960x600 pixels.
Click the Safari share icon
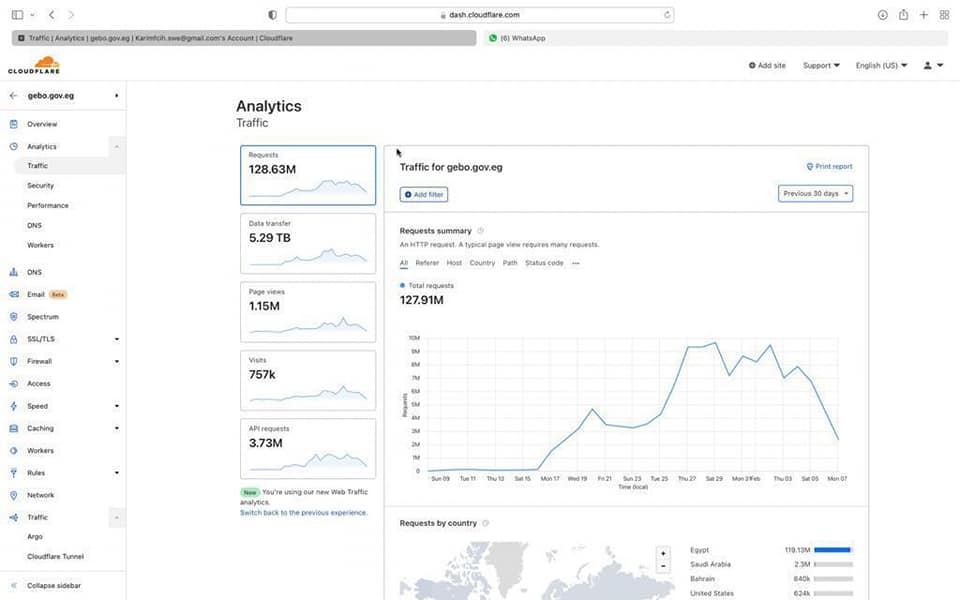tap(903, 15)
